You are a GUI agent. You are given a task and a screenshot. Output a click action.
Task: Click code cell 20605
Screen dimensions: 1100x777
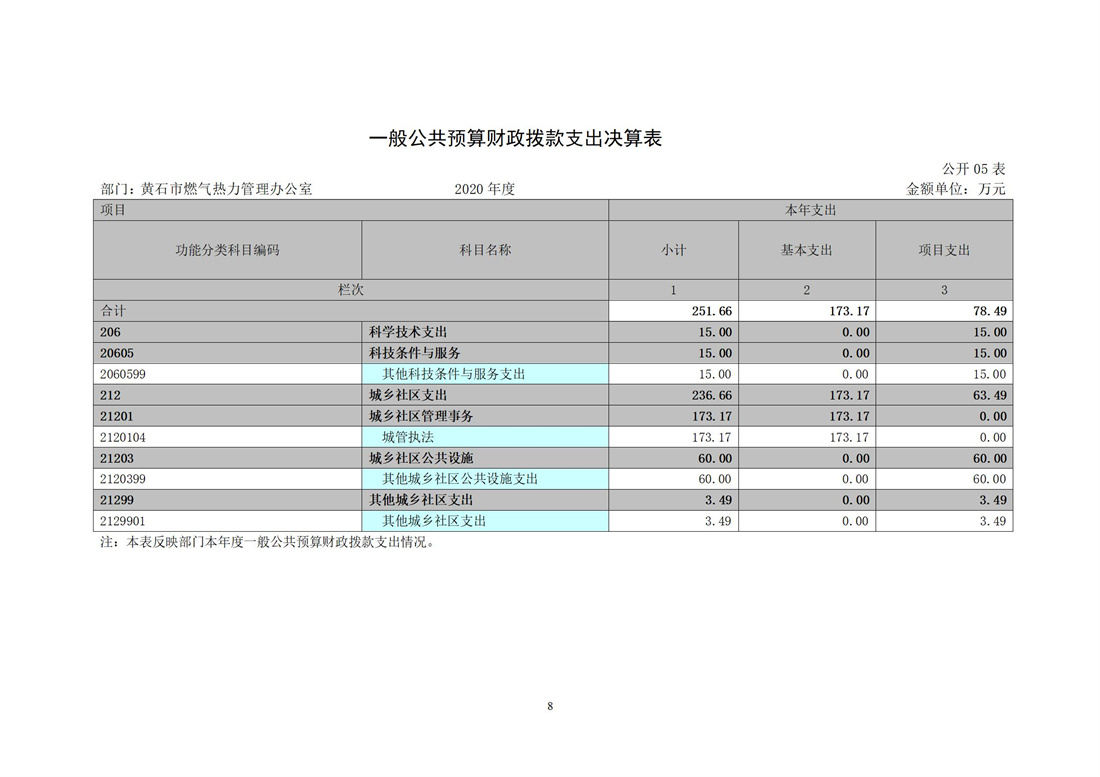pyautogui.click(x=227, y=353)
